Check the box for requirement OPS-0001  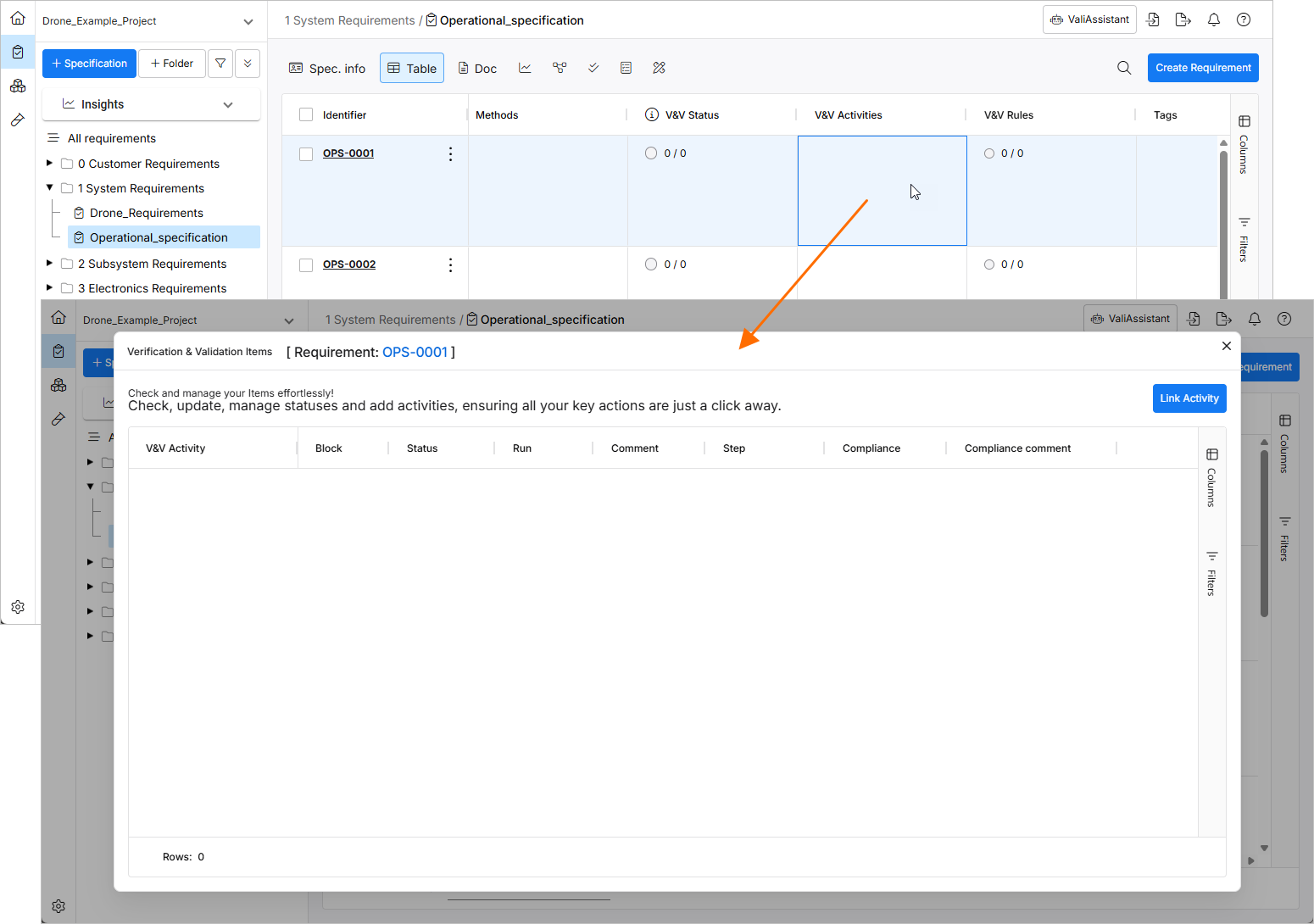coord(306,154)
